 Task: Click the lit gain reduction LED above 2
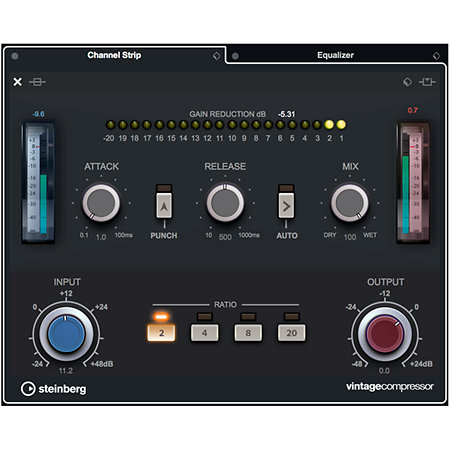click(329, 125)
